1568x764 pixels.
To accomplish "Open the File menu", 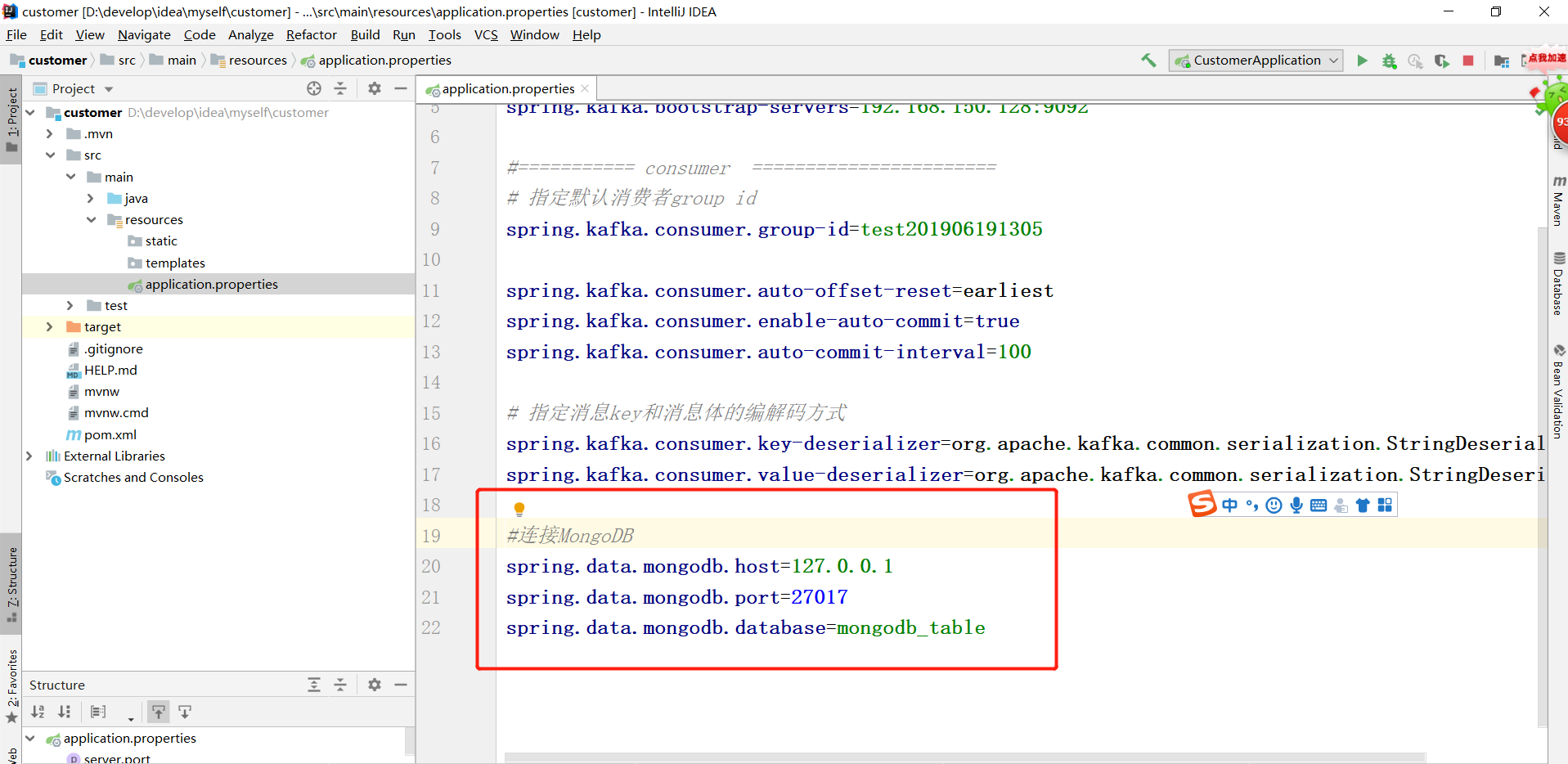I will pyautogui.click(x=16, y=34).
